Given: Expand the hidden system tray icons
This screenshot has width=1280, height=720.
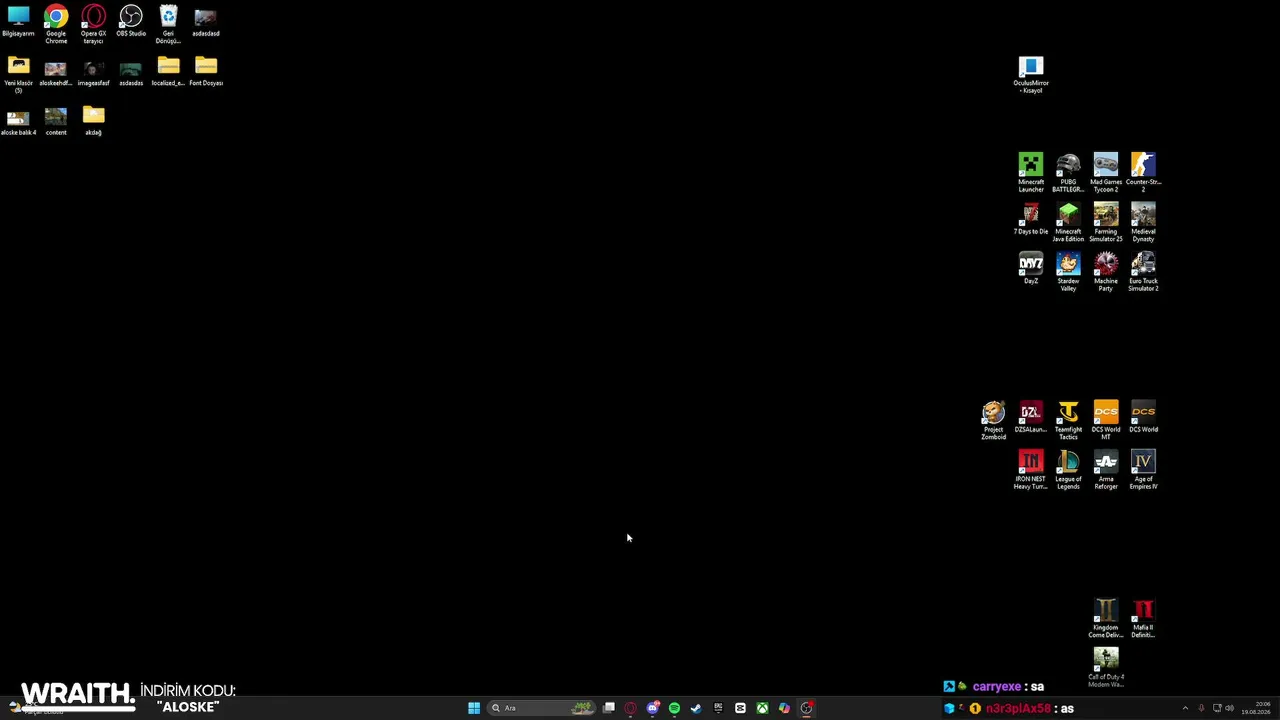Looking at the screenshot, I should [1185, 708].
